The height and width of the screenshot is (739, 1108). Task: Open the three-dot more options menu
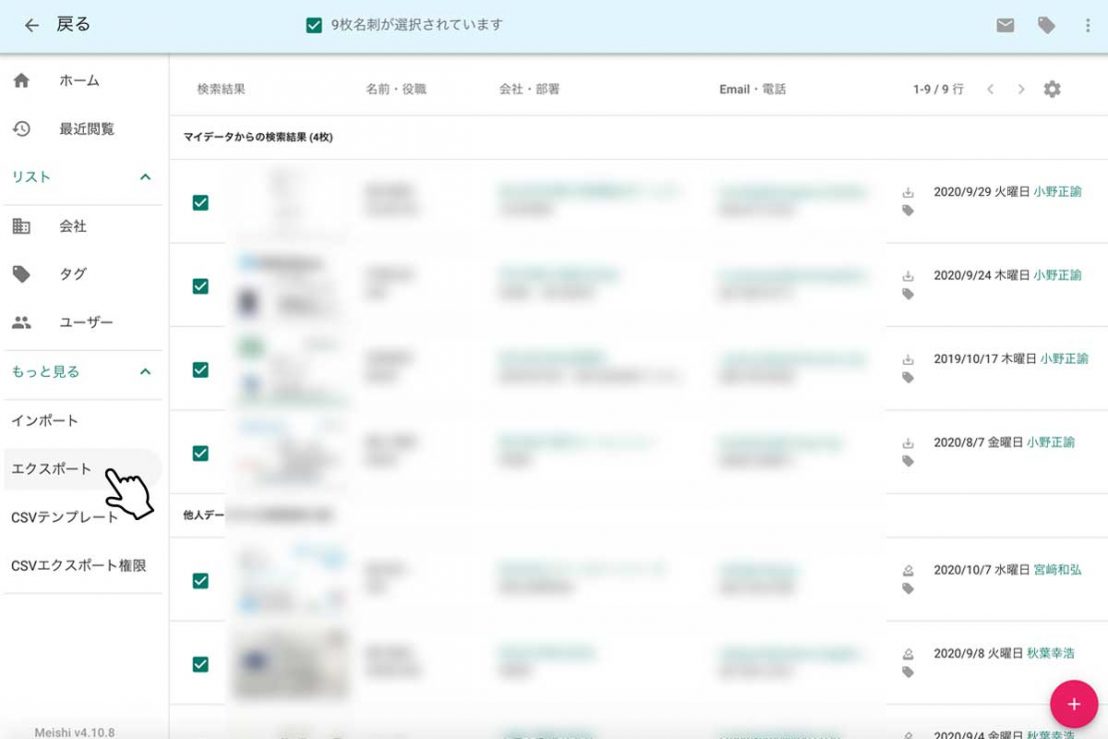1087,26
